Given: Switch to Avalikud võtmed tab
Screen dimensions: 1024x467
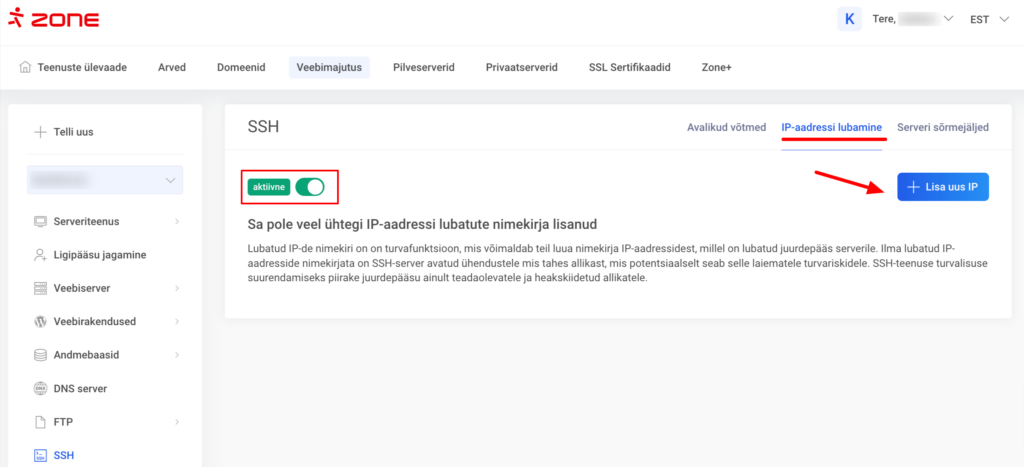Looking at the screenshot, I should [726, 127].
